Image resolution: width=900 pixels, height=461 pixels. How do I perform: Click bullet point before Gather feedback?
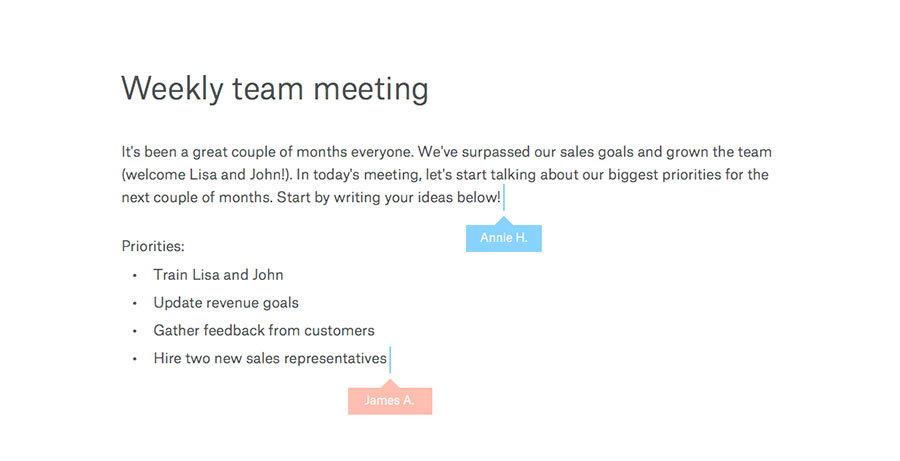(135, 331)
